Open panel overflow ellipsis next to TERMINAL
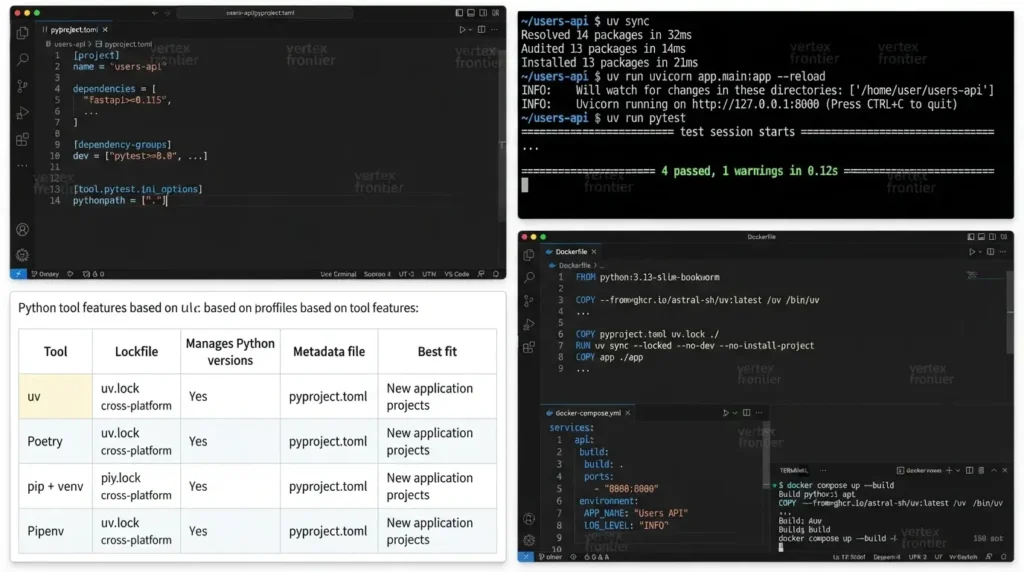Screen dimensions: 1024x572 click(823, 470)
